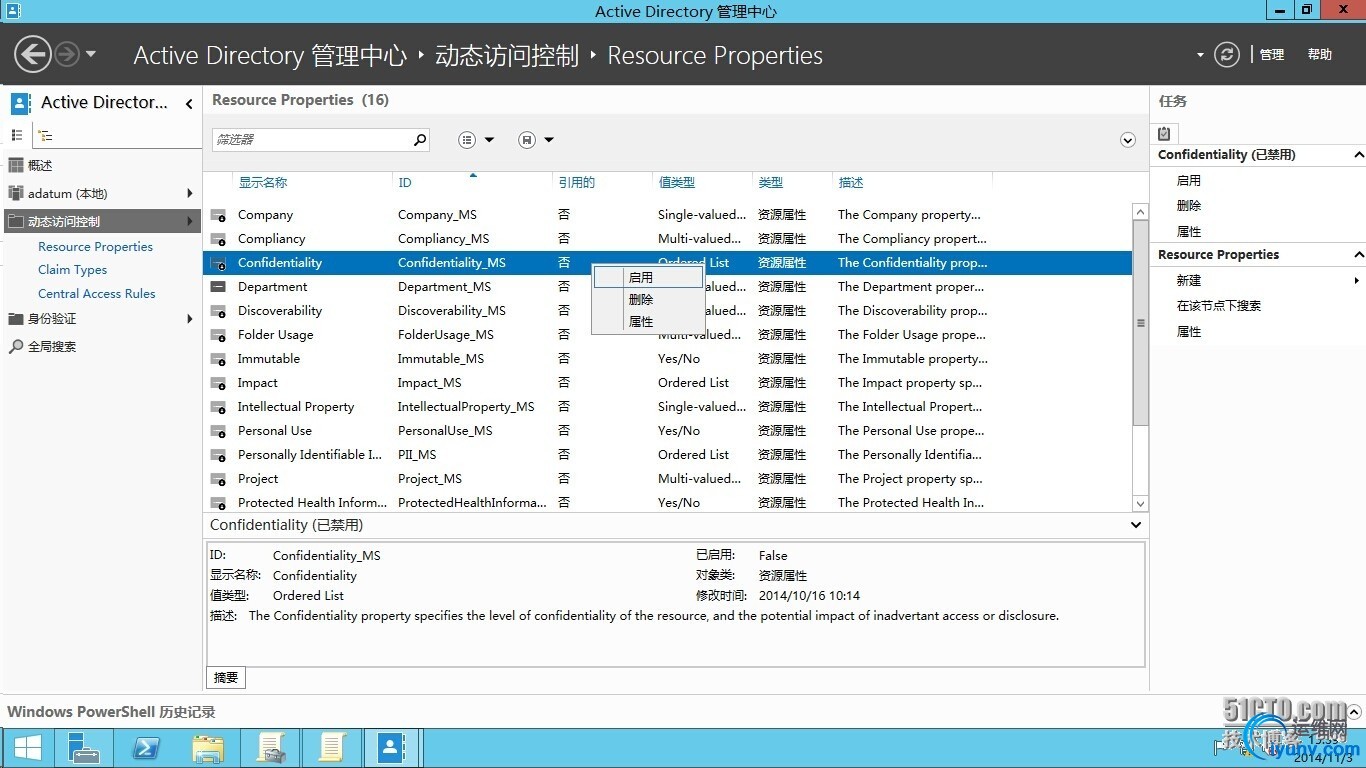Screen dimensions: 1366x768
Task: Select the Personally Identifiable row name
Action: 310,454
